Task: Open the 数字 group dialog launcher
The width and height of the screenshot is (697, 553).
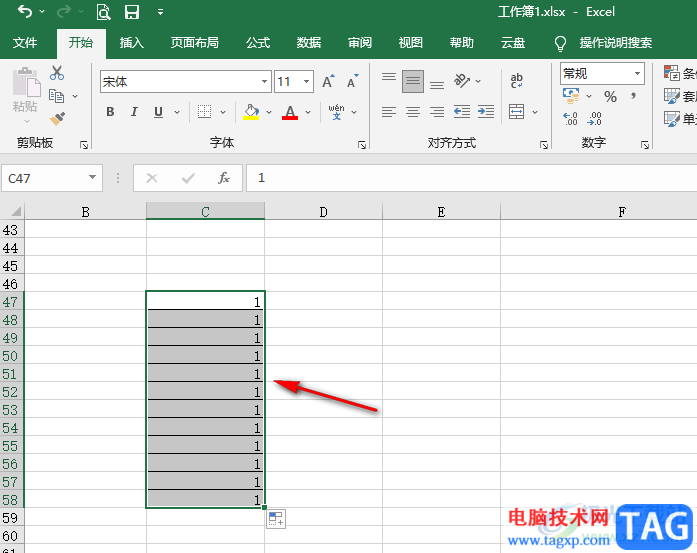Action: click(645, 145)
